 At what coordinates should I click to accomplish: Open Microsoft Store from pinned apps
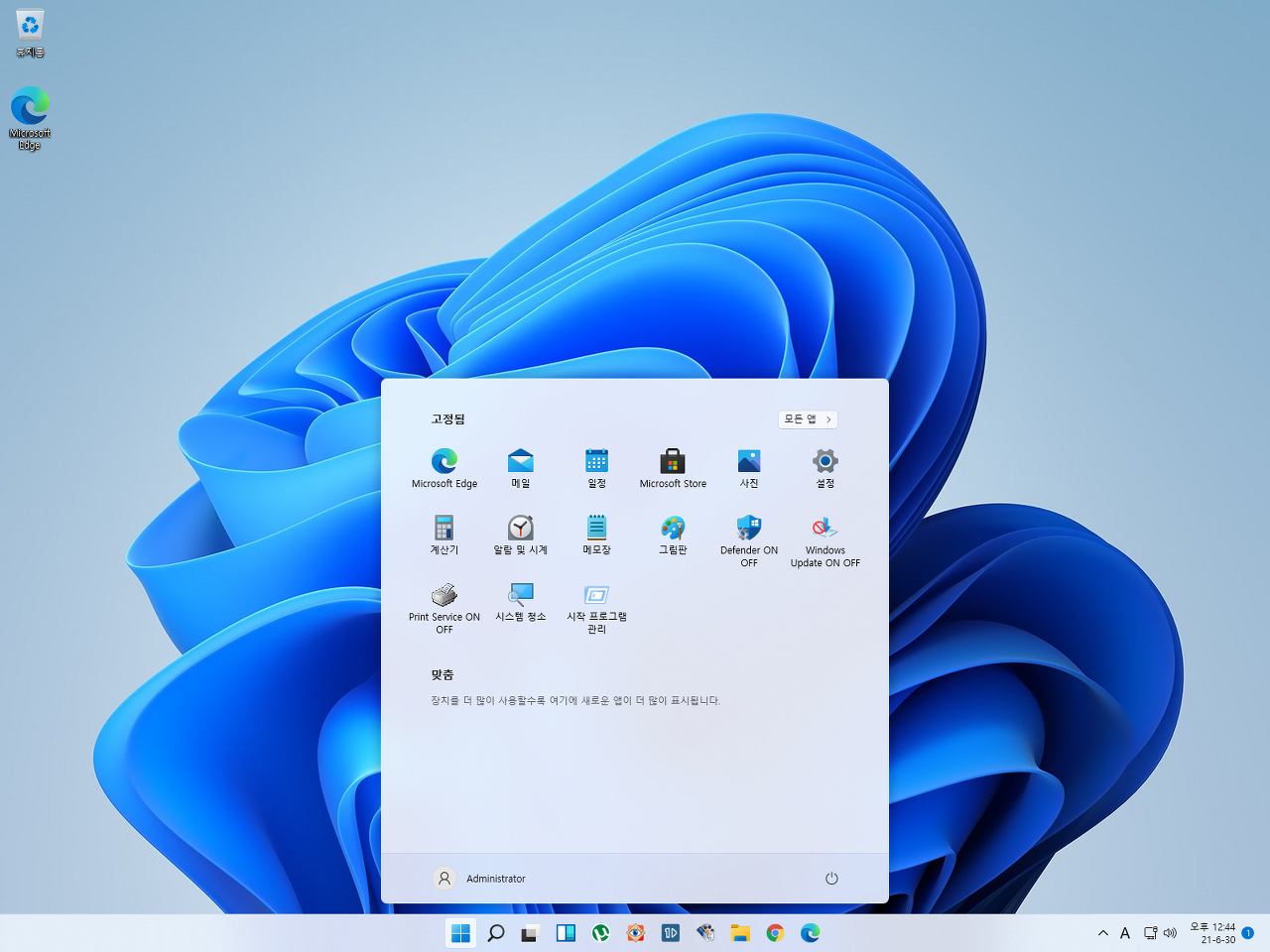673,468
